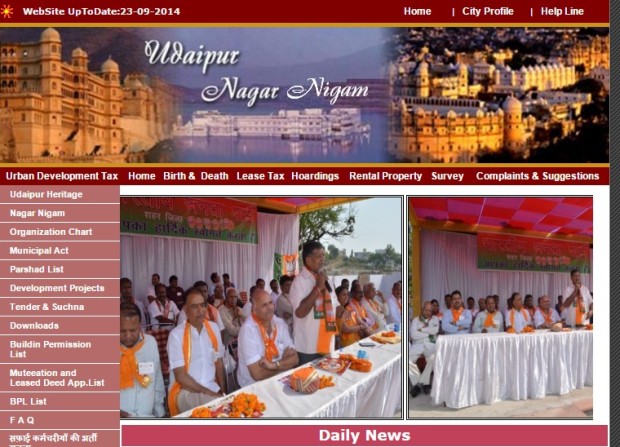The height and width of the screenshot is (447, 620).
Task: Open the Hindi safai karmachari link in the sidebar
Action: pos(60,439)
